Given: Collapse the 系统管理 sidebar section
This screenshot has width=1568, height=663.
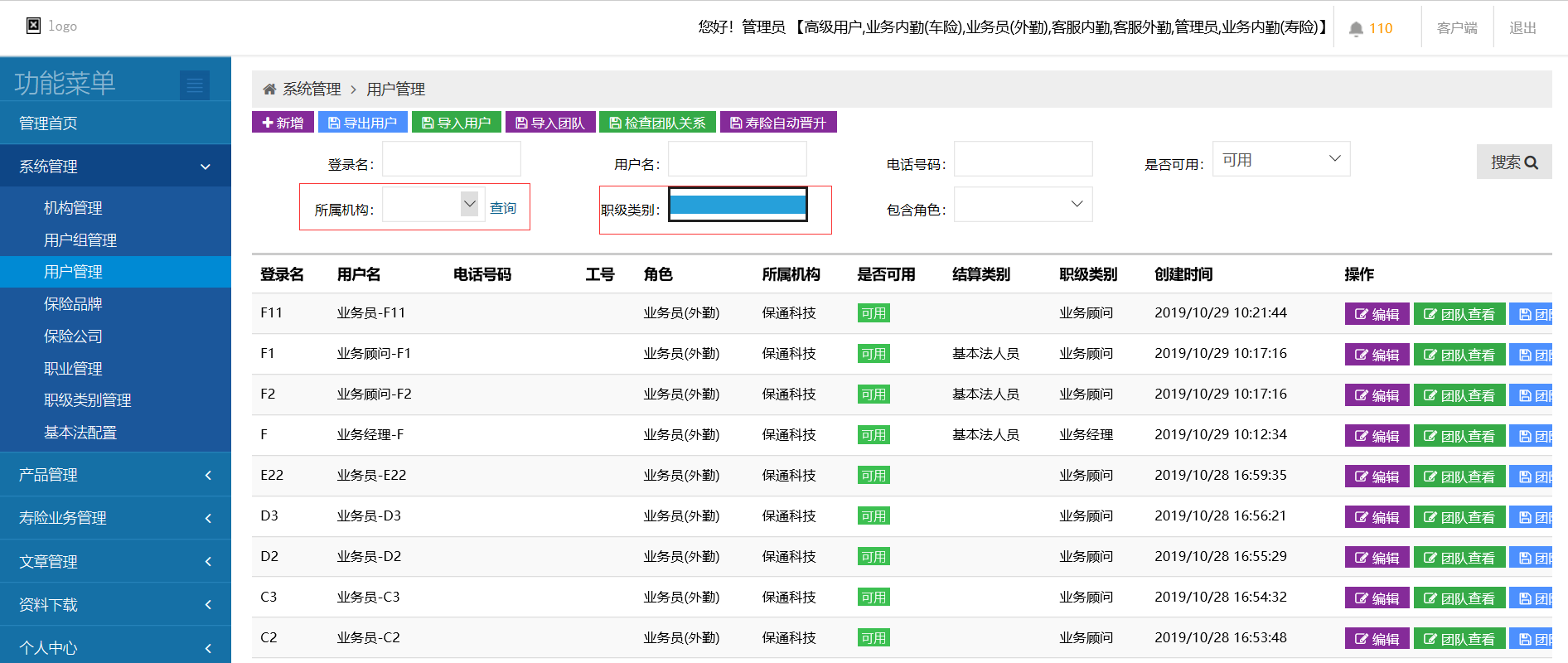Looking at the screenshot, I should pyautogui.click(x=115, y=167).
